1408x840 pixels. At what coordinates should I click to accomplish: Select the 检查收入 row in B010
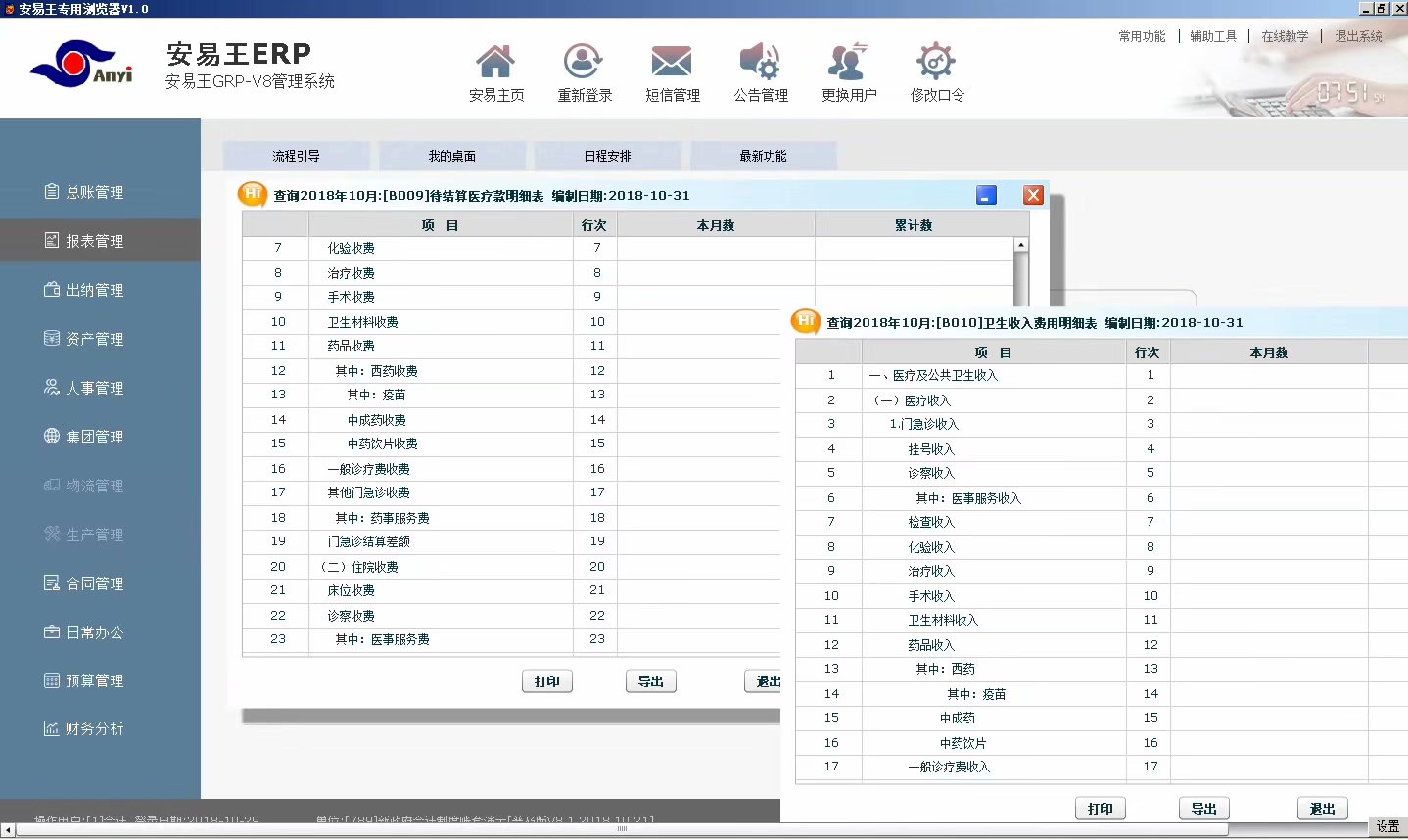point(1102,523)
